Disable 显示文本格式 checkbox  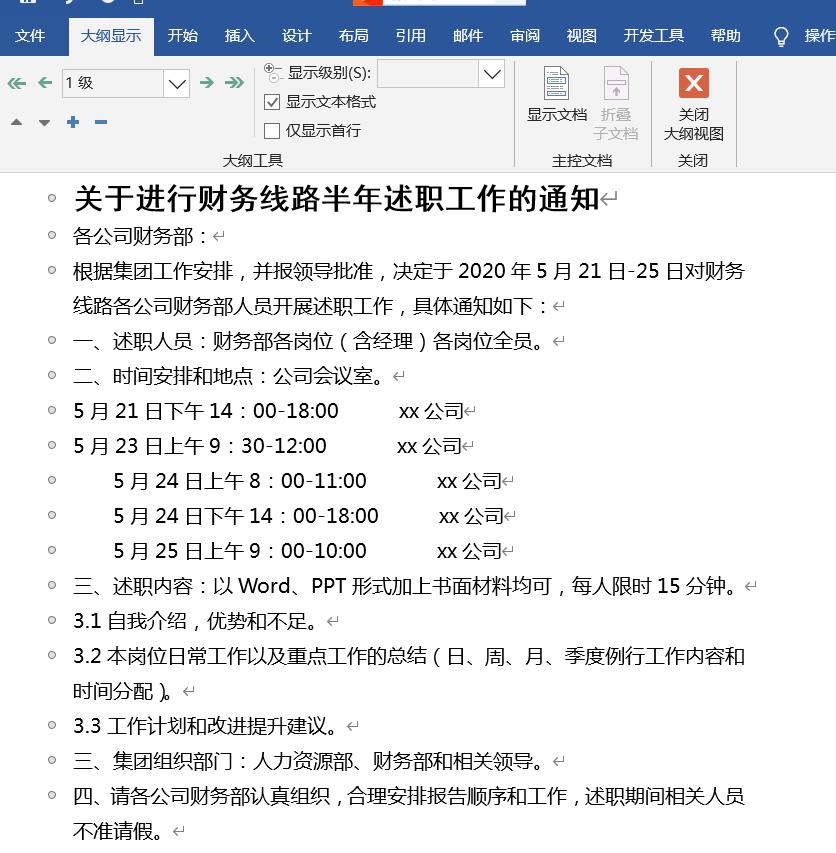[273, 102]
